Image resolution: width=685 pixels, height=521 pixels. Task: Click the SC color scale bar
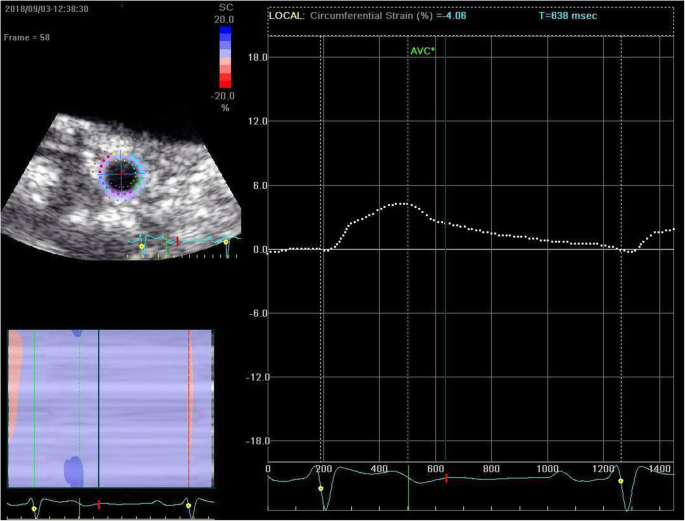tap(224, 61)
